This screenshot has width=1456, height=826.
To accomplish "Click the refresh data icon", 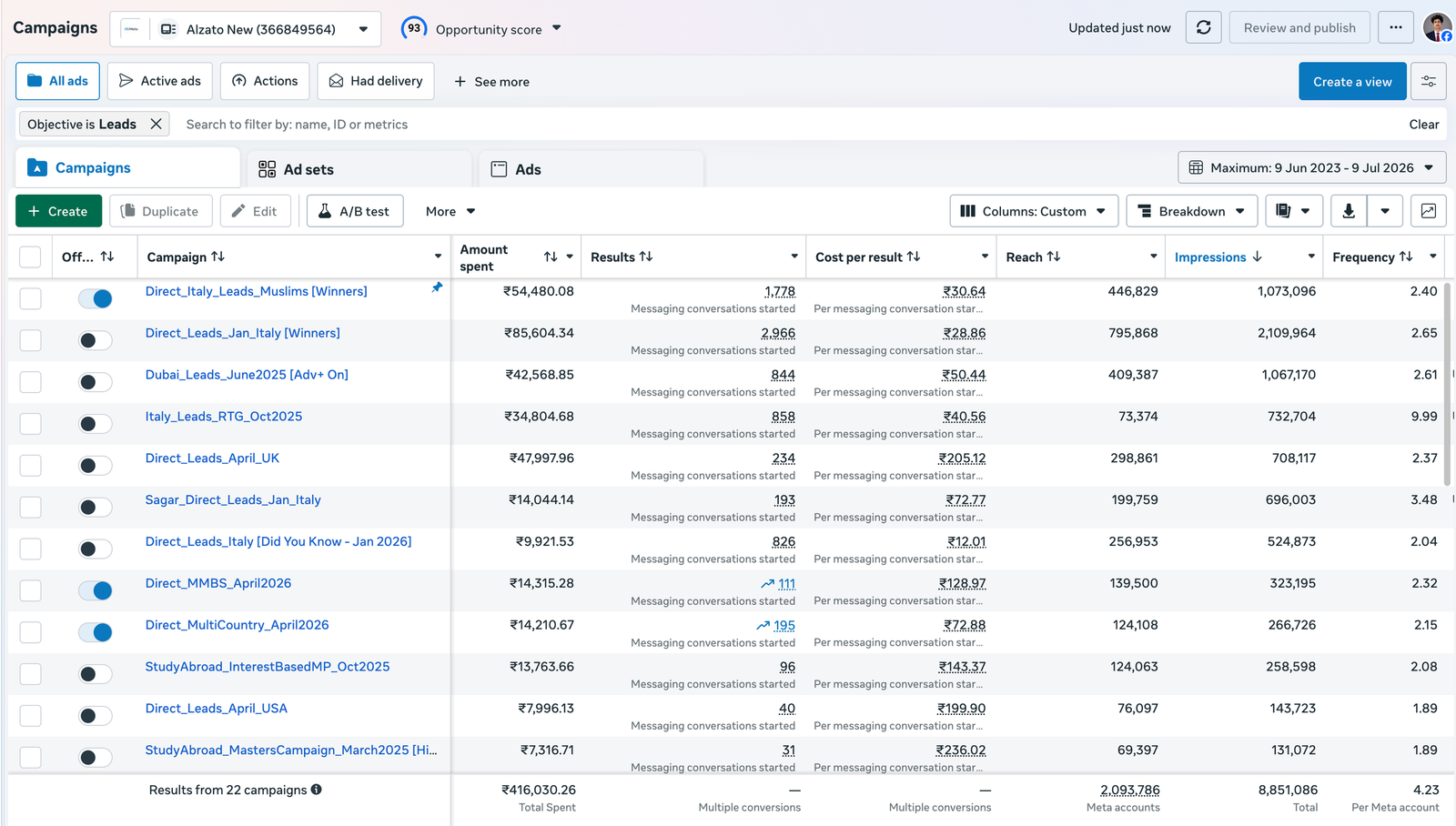I will (1203, 27).
